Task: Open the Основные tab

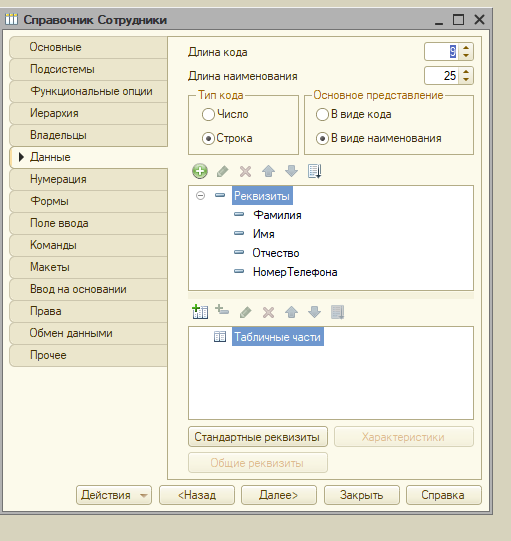Action: tap(89, 47)
